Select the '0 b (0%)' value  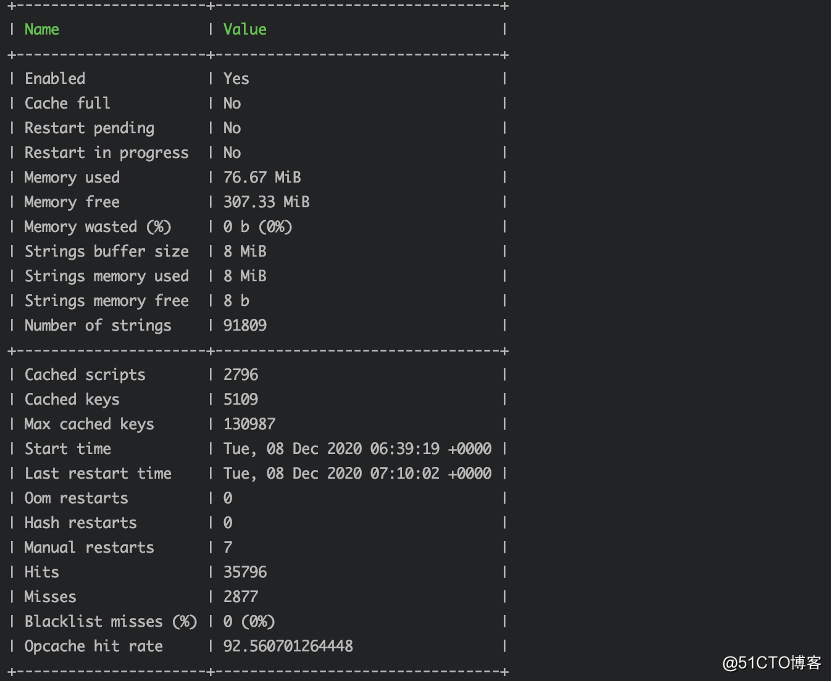point(258,227)
